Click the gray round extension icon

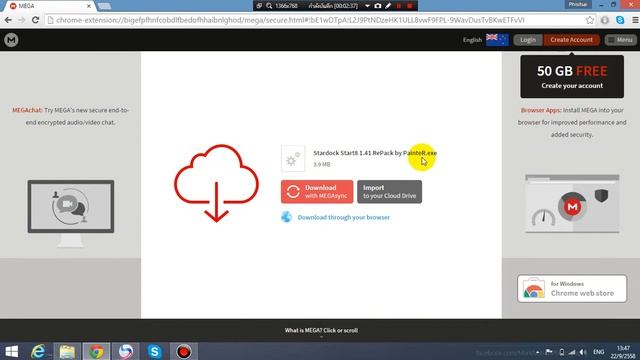pyautogui.click(x=605, y=20)
